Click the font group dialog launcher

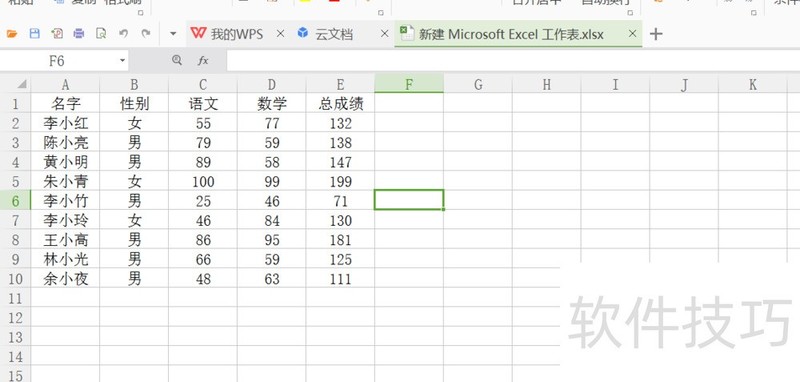tap(381, 13)
